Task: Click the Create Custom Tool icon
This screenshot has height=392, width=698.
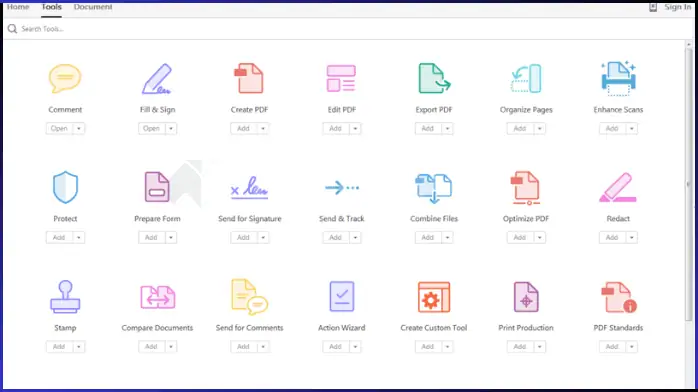Action: tap(434, 297)
